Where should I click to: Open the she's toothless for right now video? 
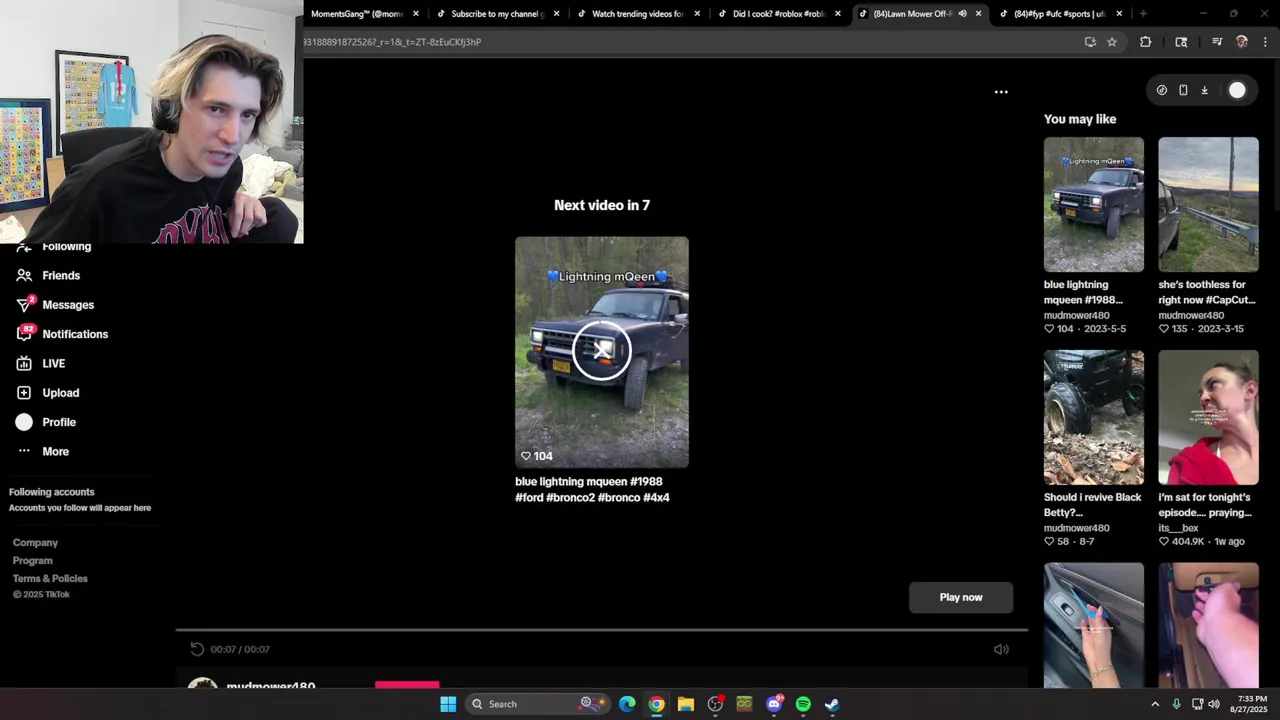click(x=1208, y=205)
